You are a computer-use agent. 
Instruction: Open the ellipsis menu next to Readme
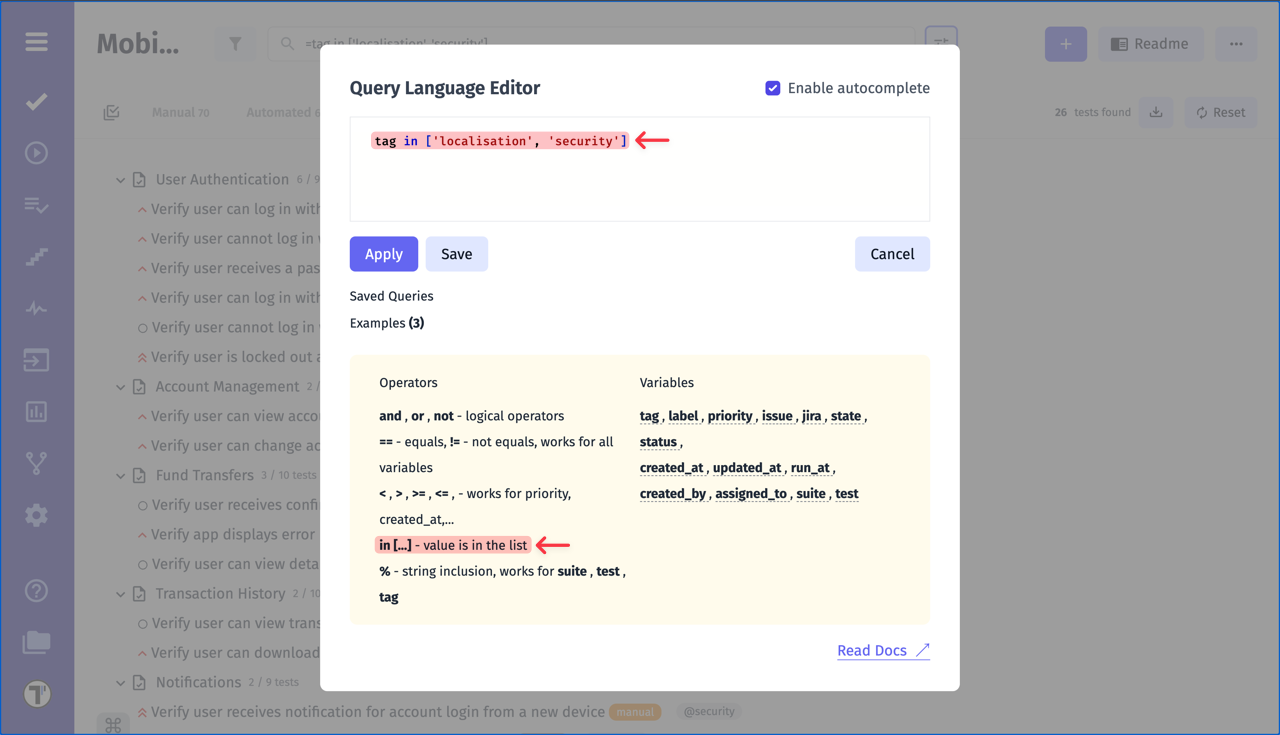(1236, 44)
